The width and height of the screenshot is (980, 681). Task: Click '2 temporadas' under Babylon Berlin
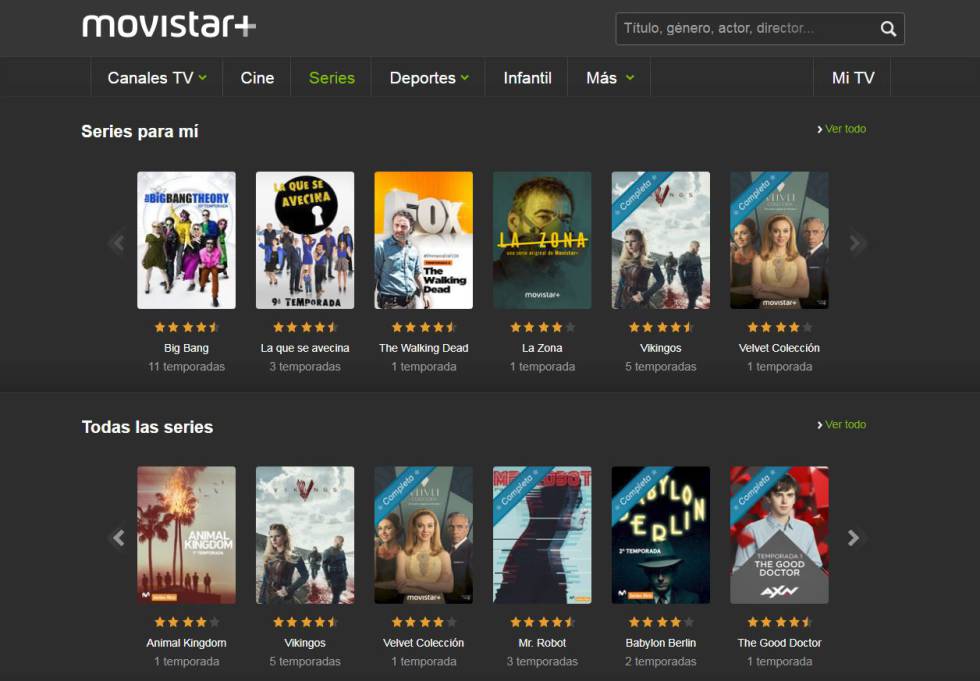(x=661, y=662)
